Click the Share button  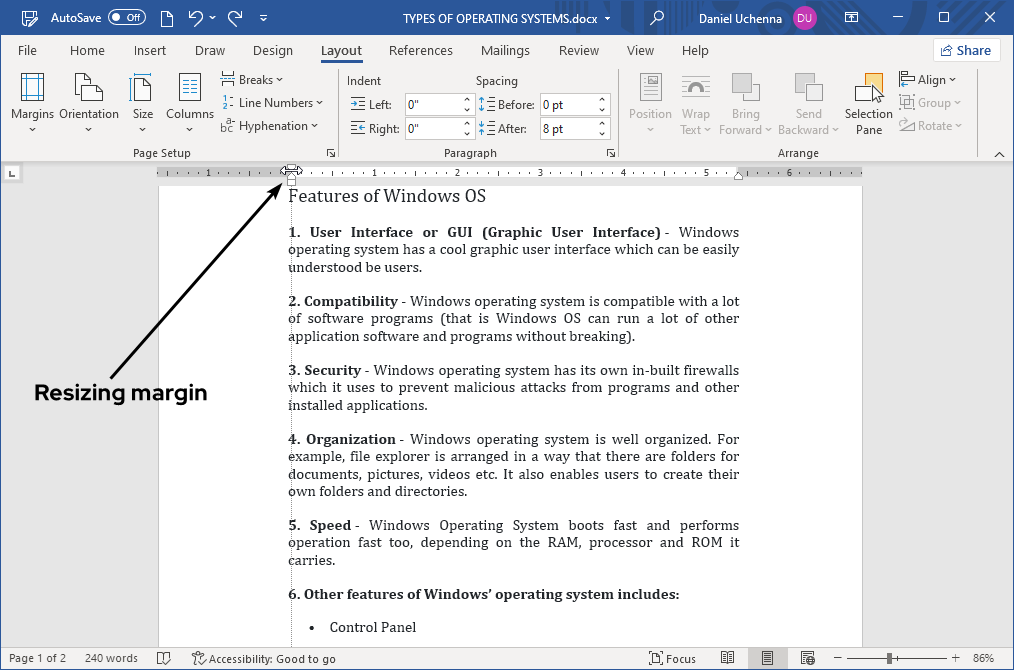click(966, 50)
